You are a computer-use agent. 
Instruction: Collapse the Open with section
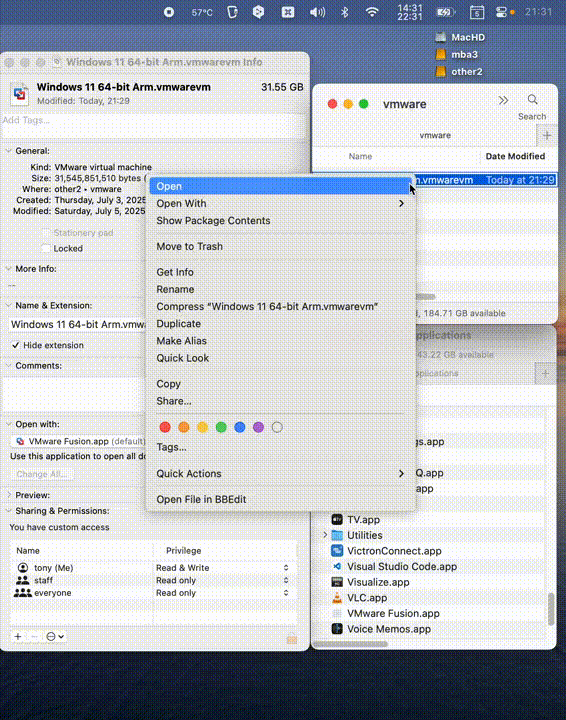click(8, 424)
